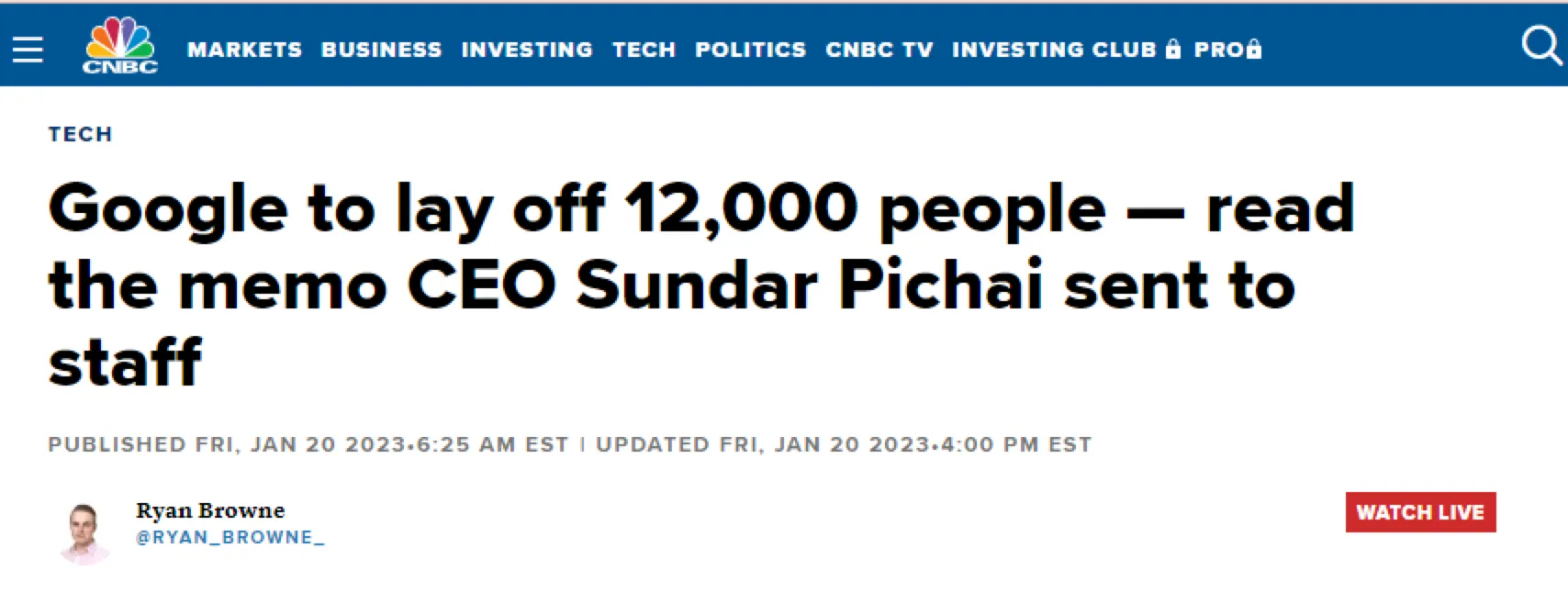Open the Pro subscription menu item
This screenshot has height=593, width=1568.
click(x=1218, y=50)
